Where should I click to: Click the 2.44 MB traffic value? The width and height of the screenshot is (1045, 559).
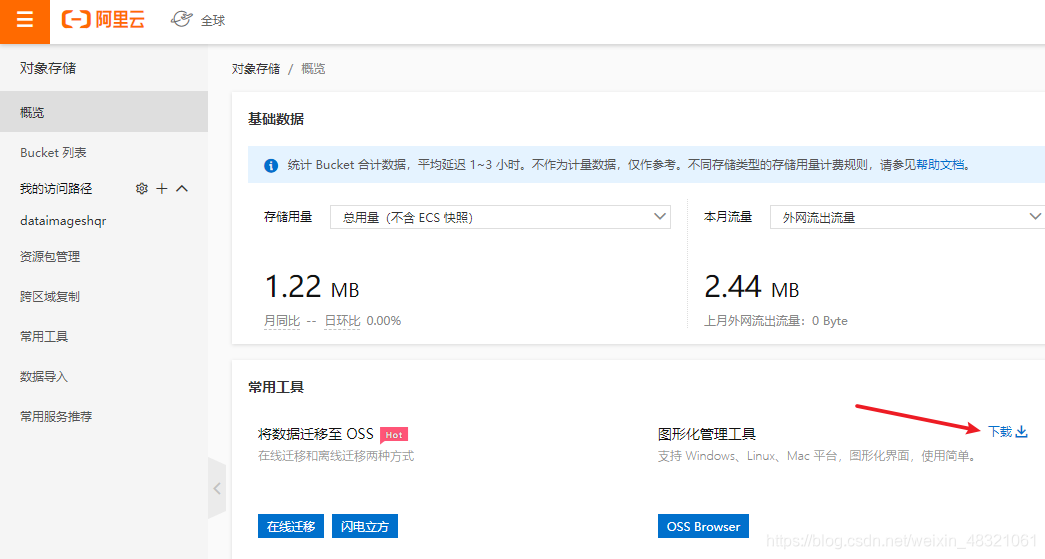click(752, 287)
